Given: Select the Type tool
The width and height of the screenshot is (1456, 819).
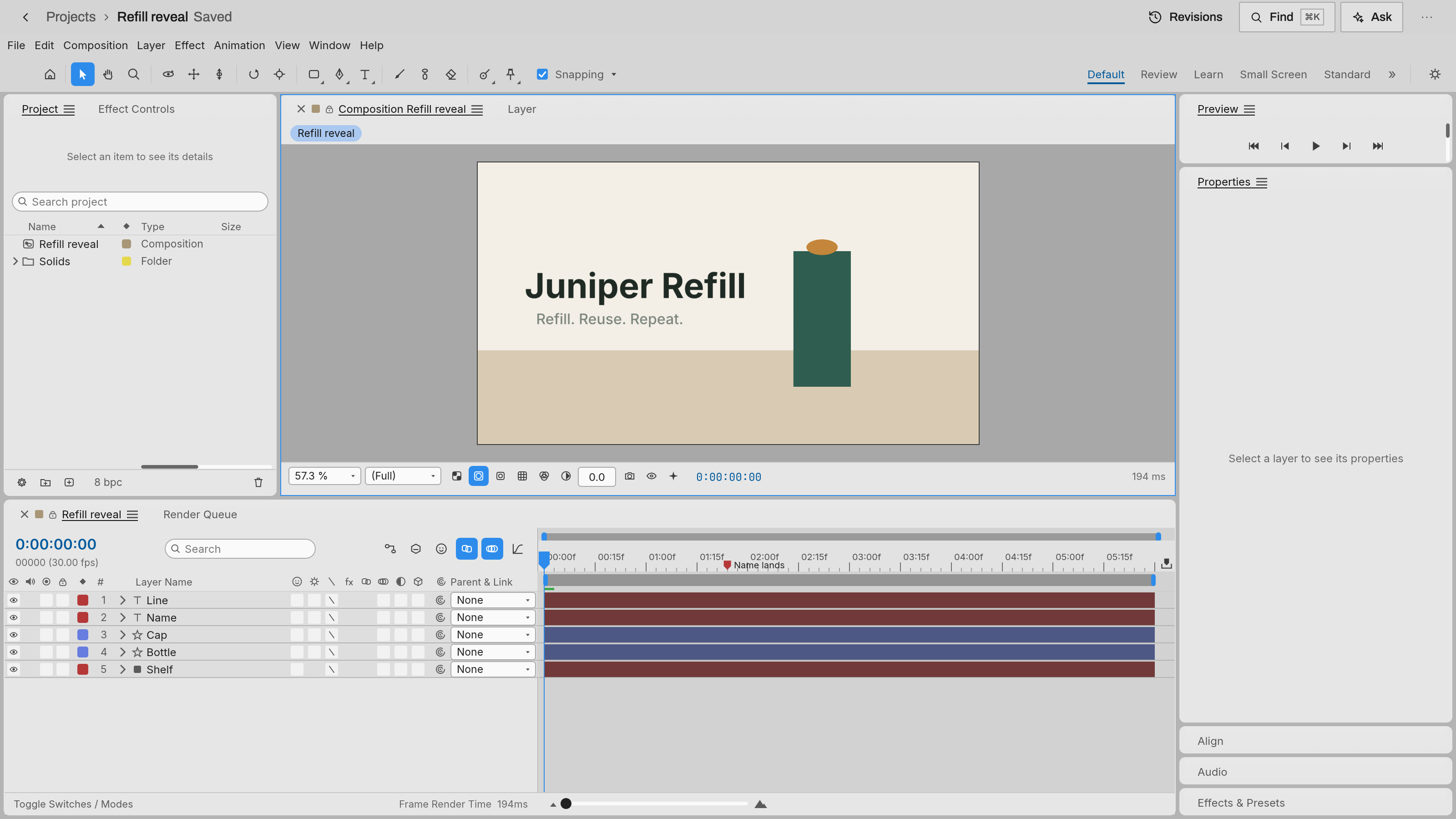Looking at the screenshot, I should 365,74.
